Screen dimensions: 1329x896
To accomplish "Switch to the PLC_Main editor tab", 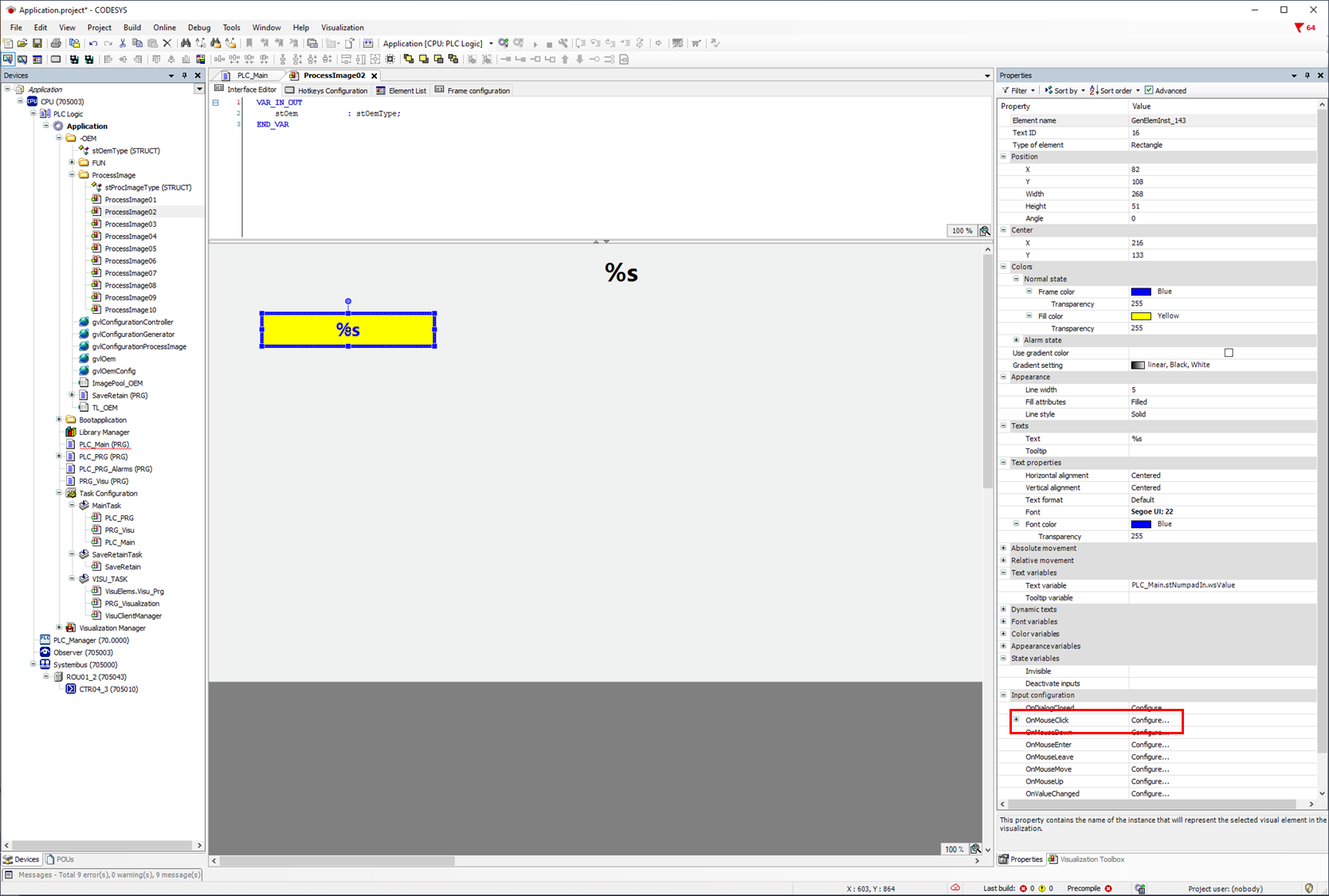I will [253, 76].
